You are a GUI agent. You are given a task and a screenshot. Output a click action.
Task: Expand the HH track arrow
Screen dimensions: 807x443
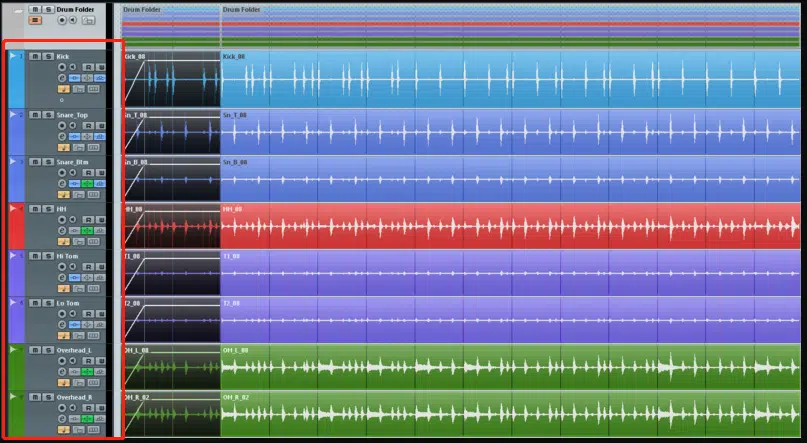tap(13, 208)
